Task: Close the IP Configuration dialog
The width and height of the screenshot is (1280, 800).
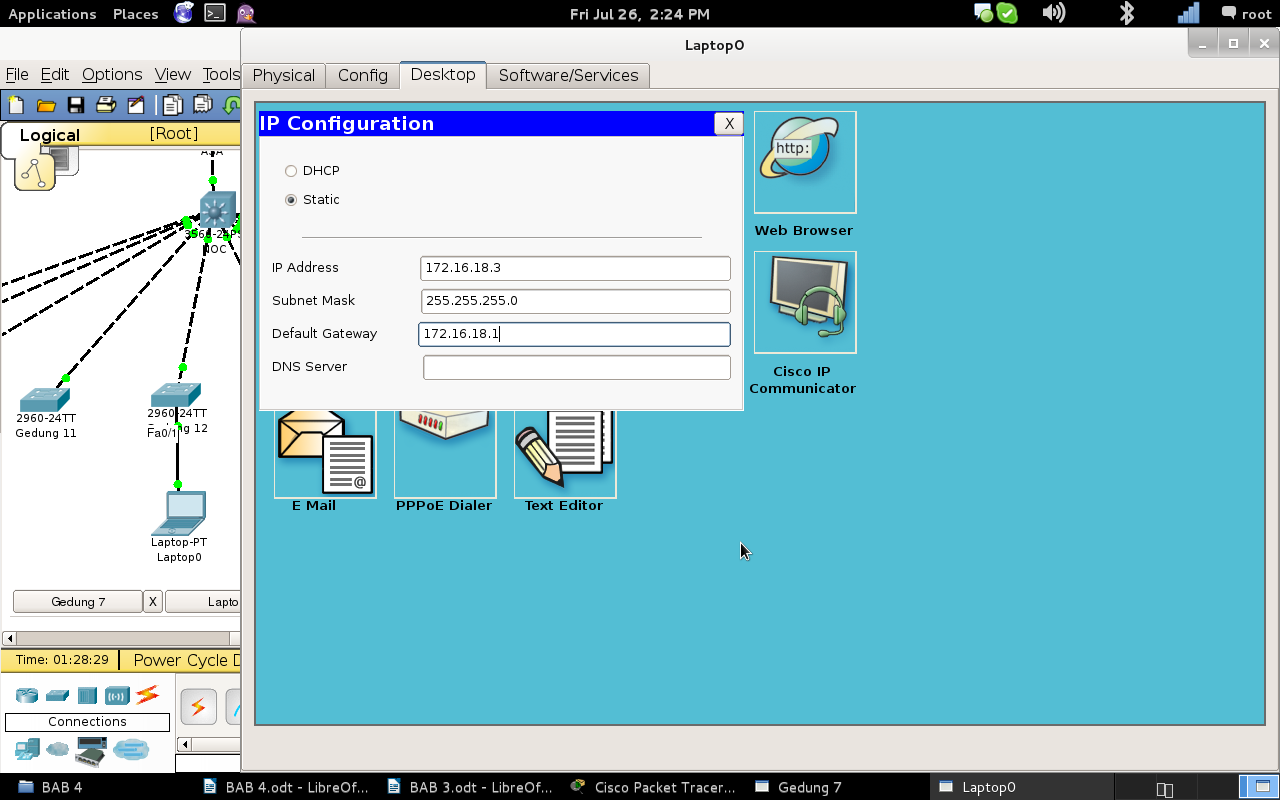Action: (729, 123)
